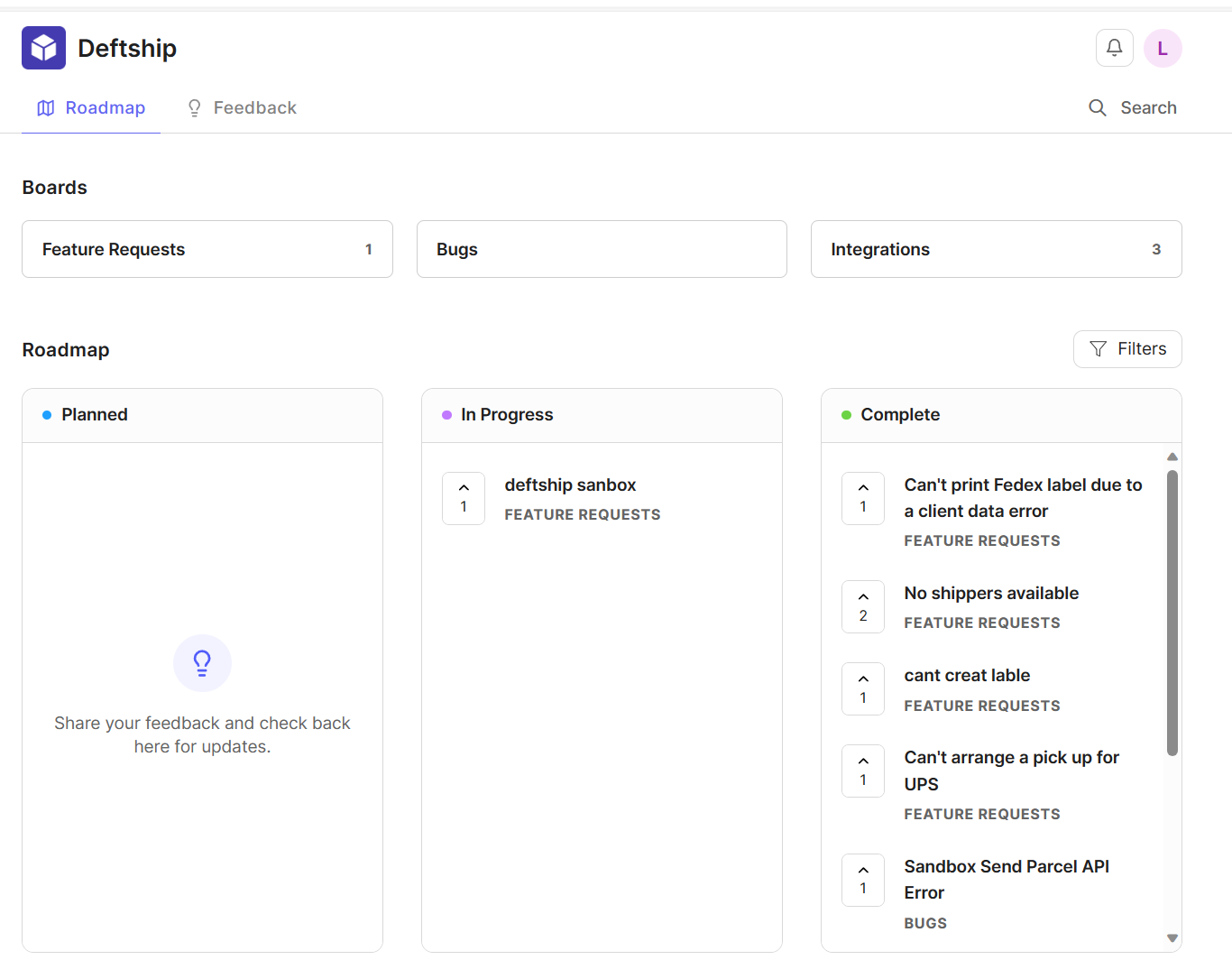The height and width of the screenshot is (960, 1232).
Task: Open the user avatar labeled L
Action: pyautogui.click(x=1163, y=48)
